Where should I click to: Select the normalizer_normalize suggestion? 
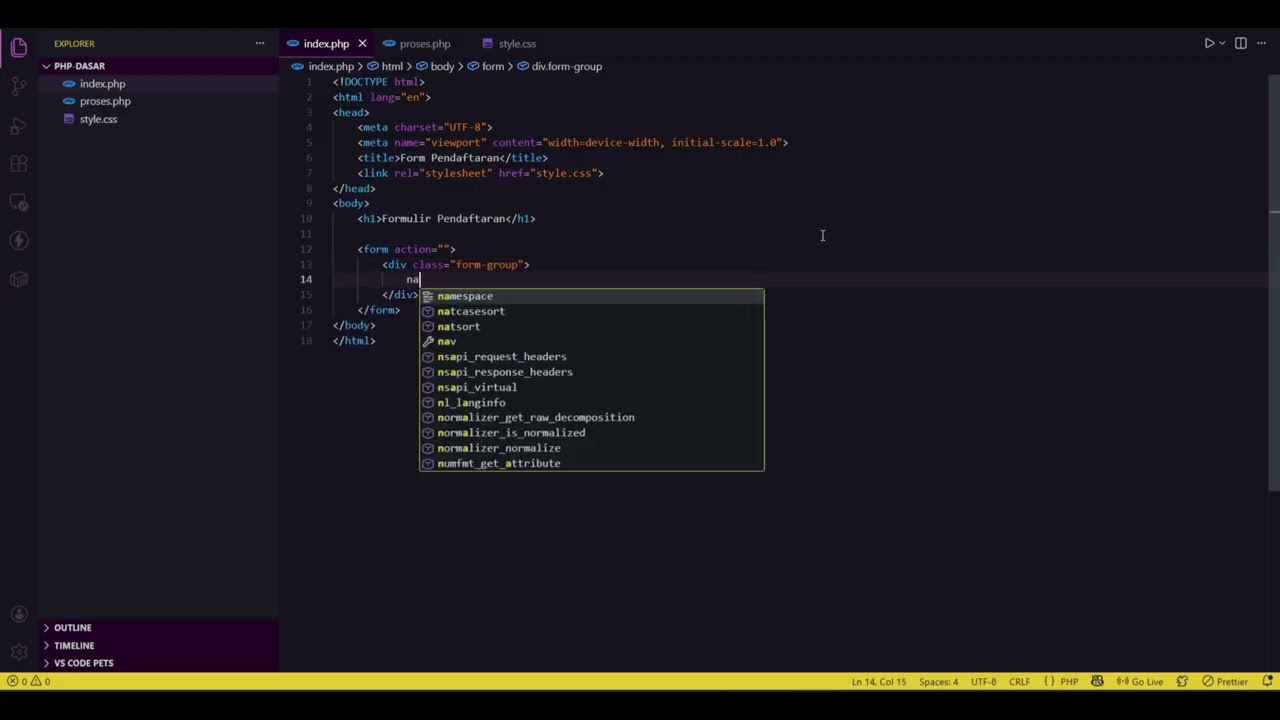click(x=591, y=448)
